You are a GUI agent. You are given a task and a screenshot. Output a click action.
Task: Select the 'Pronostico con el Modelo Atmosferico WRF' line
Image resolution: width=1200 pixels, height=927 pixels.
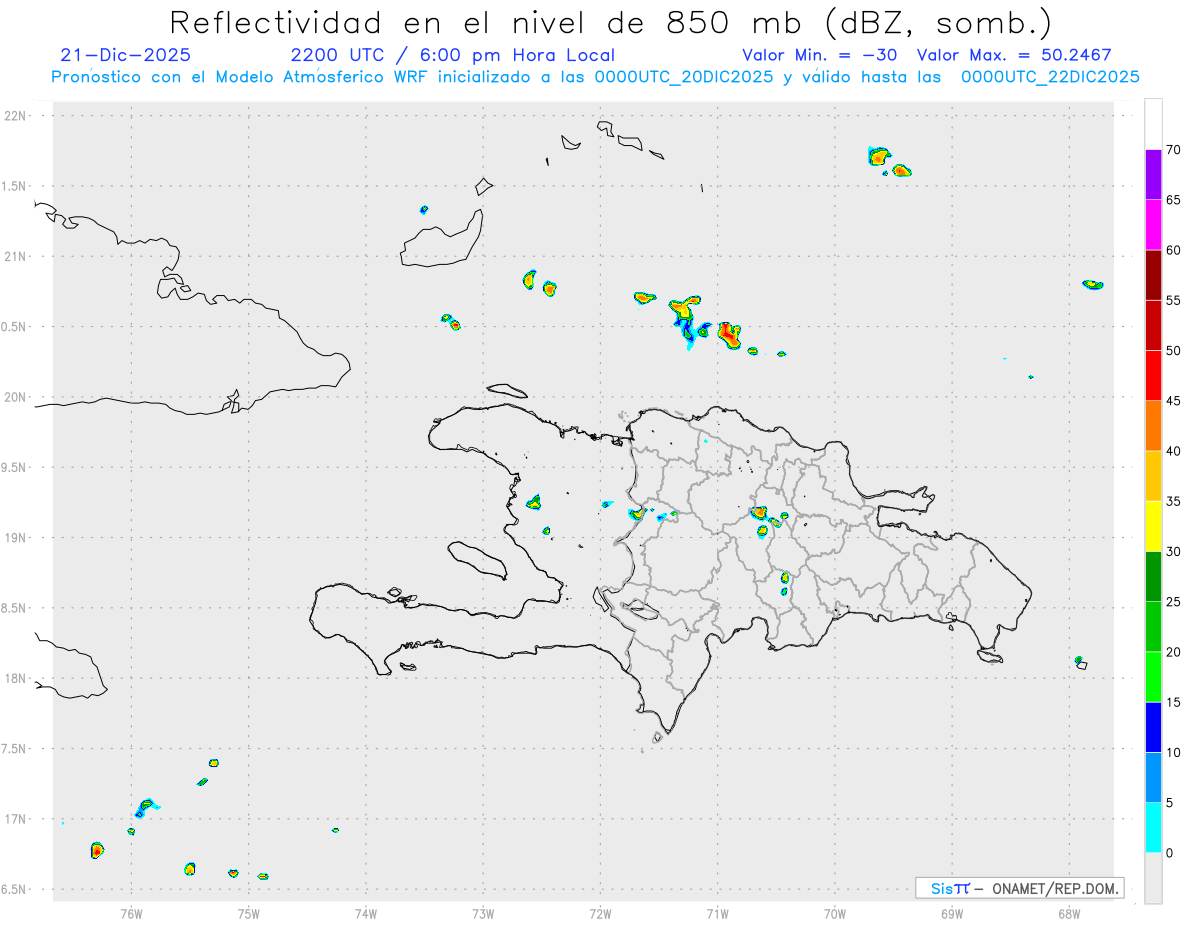[595, 77]
